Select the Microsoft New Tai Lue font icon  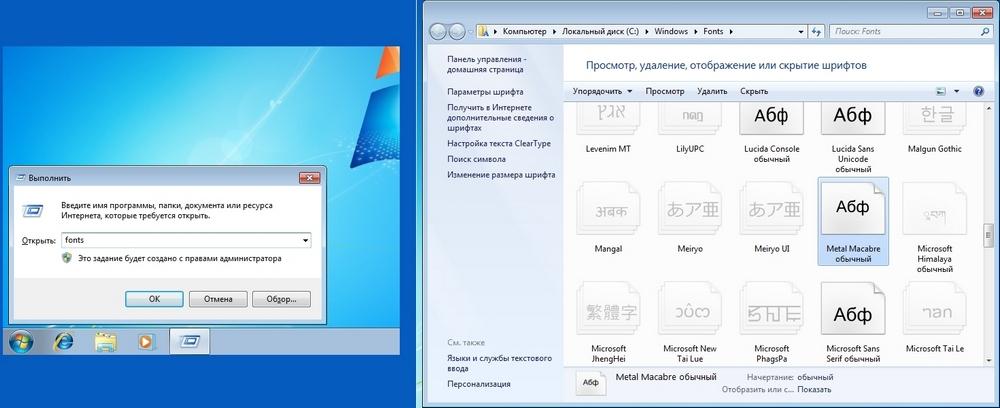point(689,309)
